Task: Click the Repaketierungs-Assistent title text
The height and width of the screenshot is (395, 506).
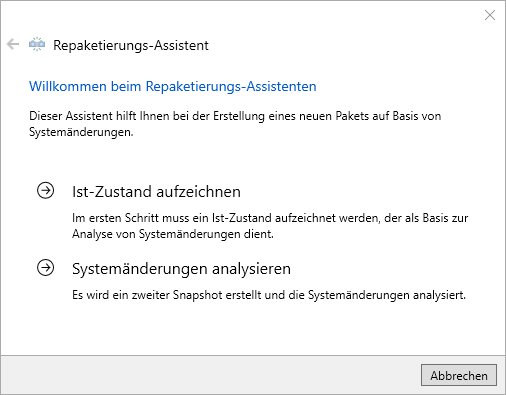Action: [x=131, y=45]
